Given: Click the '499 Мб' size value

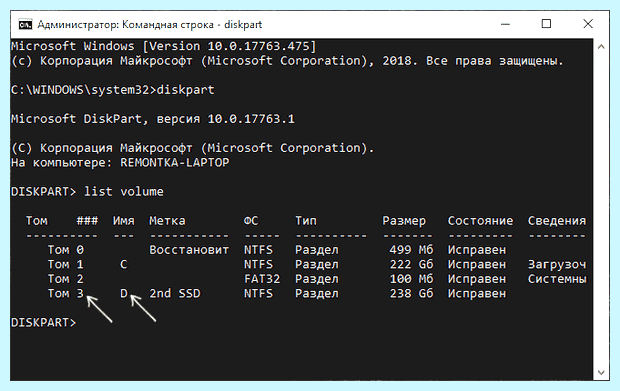Looking at the screenshot, I should click(x=411, y=250).
